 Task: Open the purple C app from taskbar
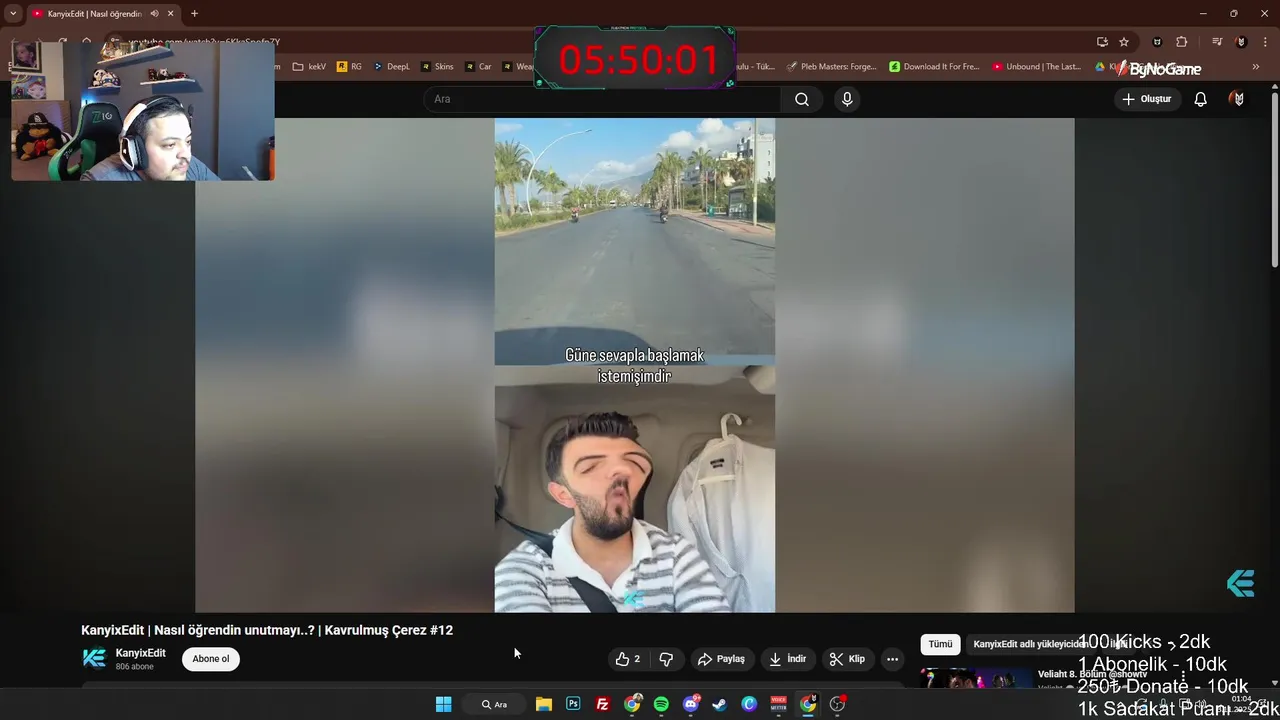[749, 704]
